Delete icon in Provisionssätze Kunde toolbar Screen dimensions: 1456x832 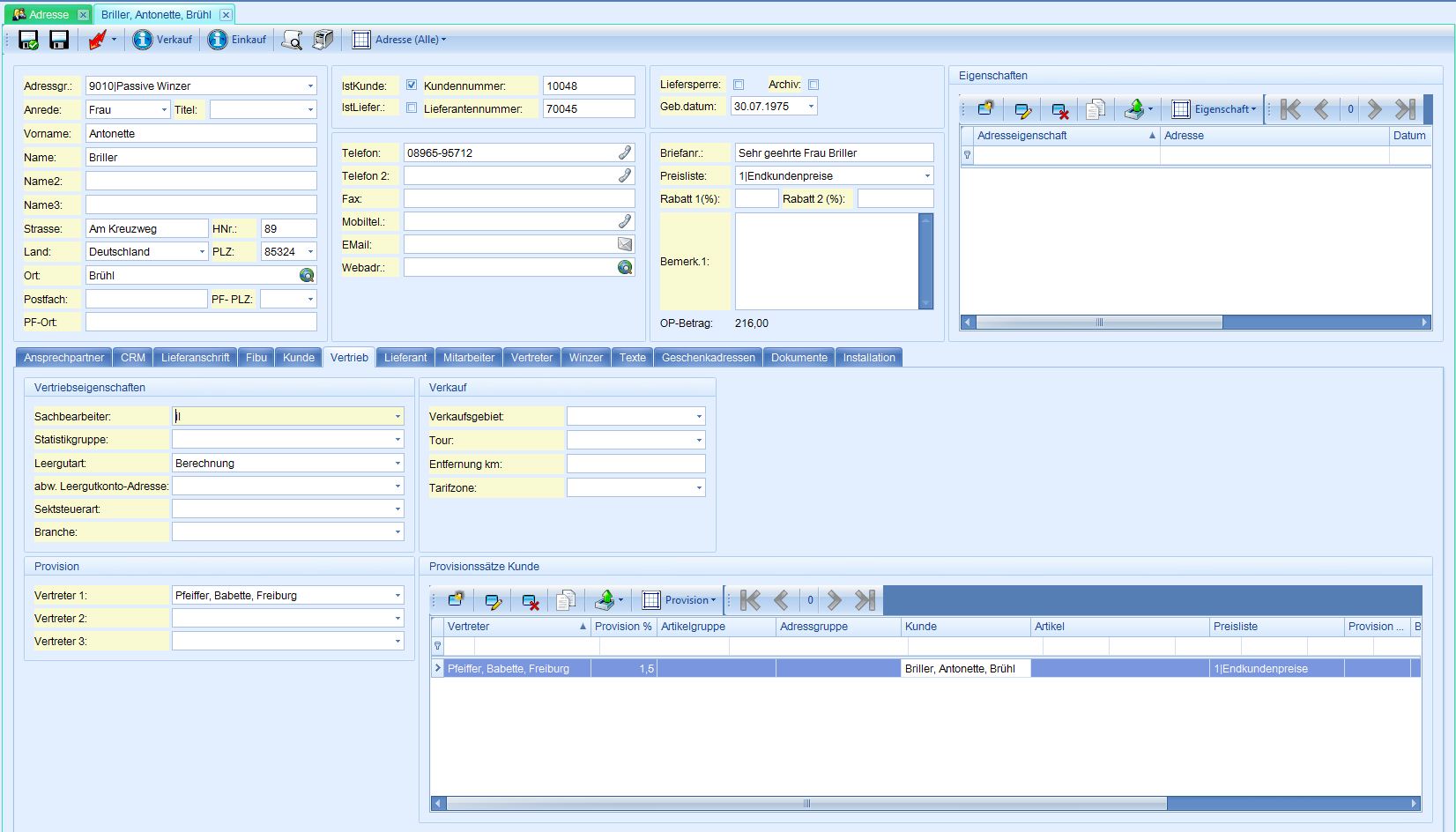[x=530, y=600]
